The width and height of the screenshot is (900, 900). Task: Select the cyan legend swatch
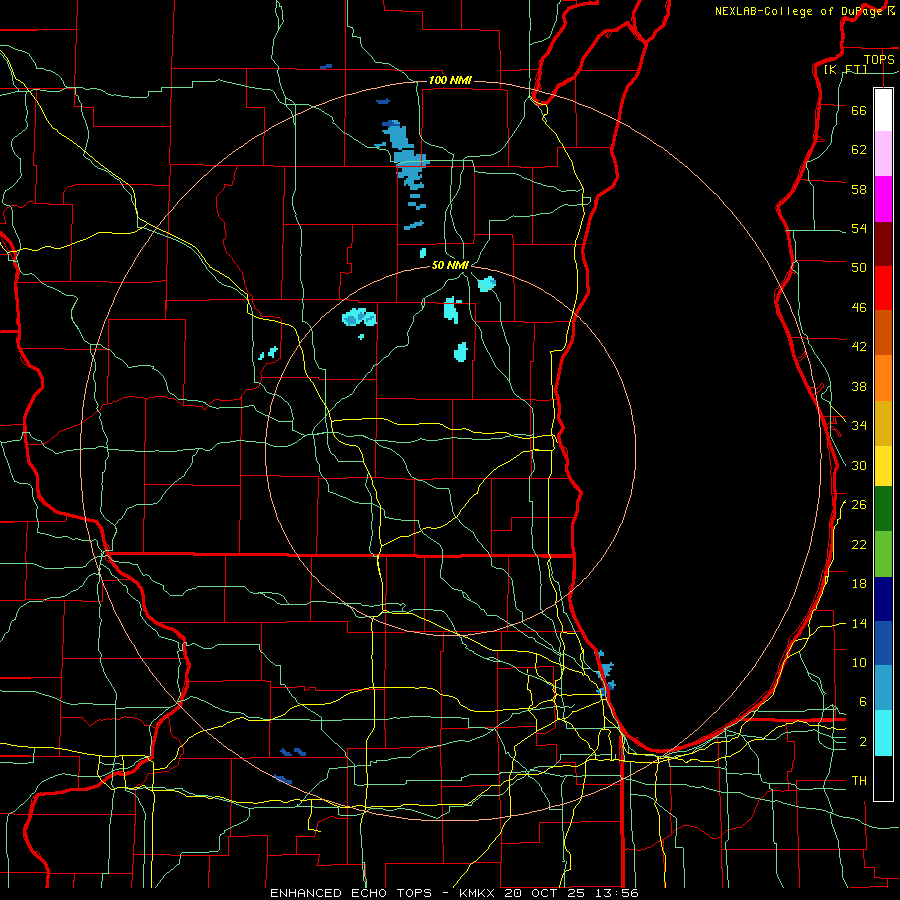[883, 733]
